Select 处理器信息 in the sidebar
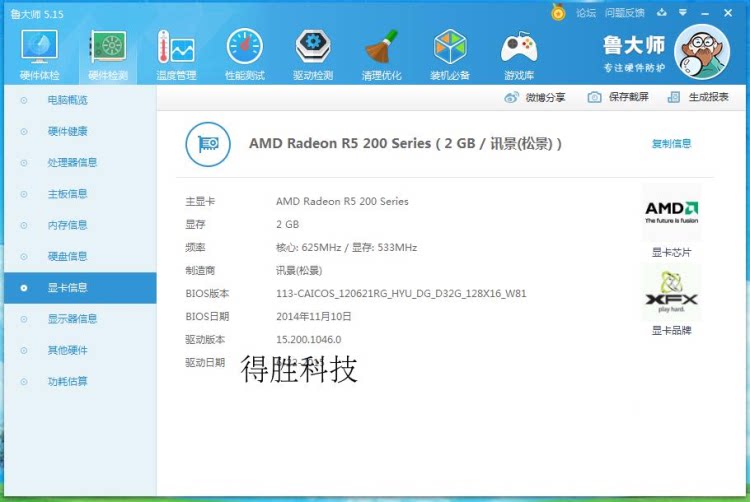This screenshot has width=750, height=502. [80, 163]
